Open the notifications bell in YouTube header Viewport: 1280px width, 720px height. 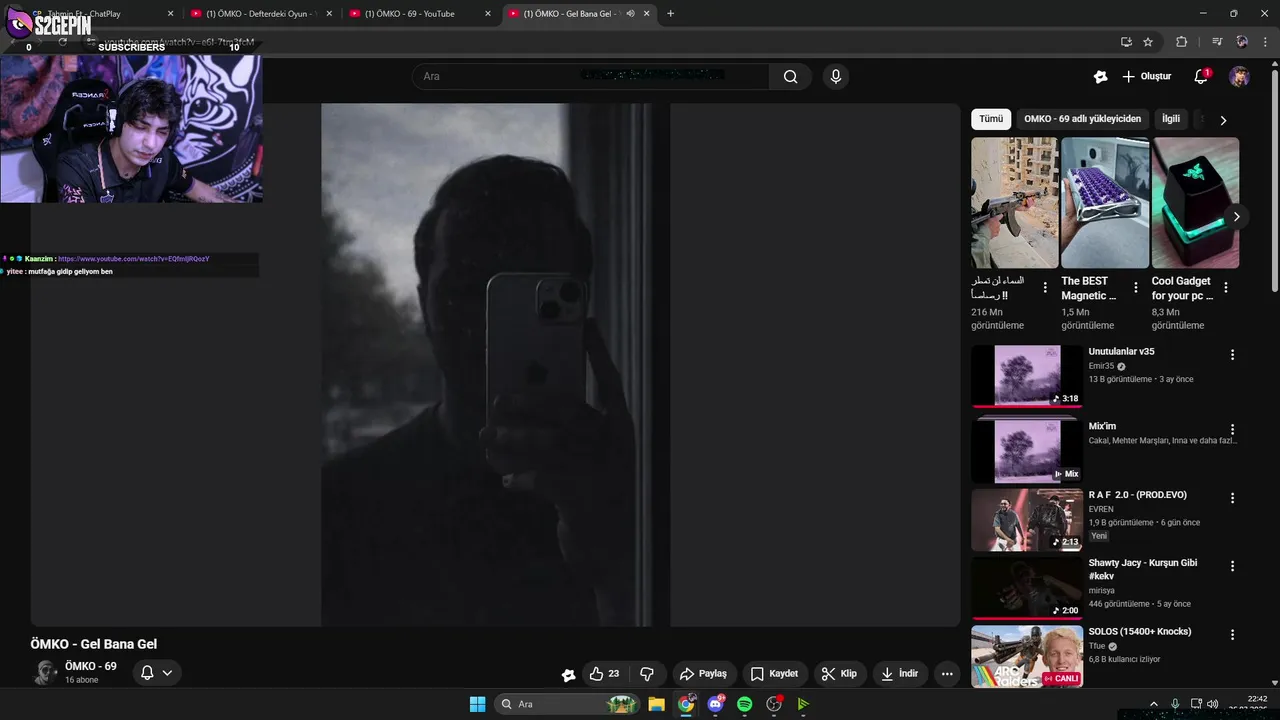coord(1202,76)
